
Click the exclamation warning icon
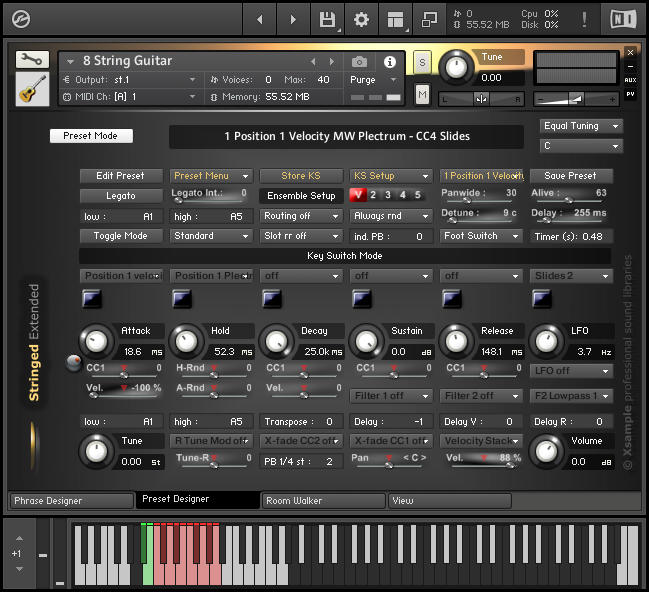584,19
